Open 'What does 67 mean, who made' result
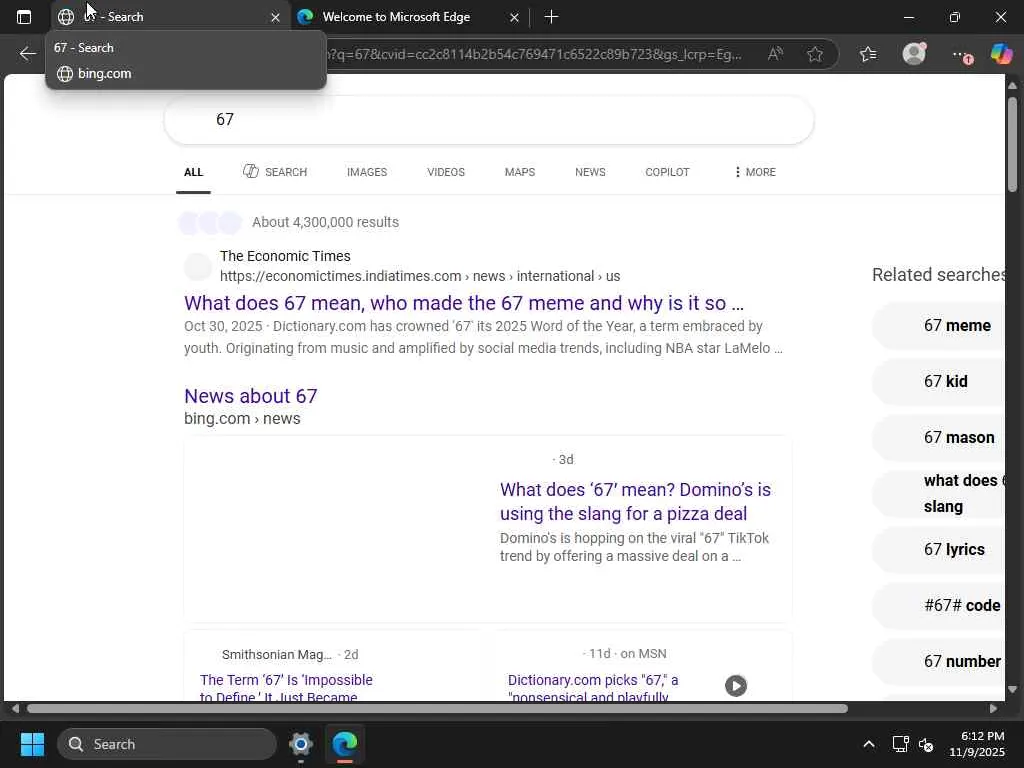The height and width of the screenshot is (768, 1024). pos(464,303)
